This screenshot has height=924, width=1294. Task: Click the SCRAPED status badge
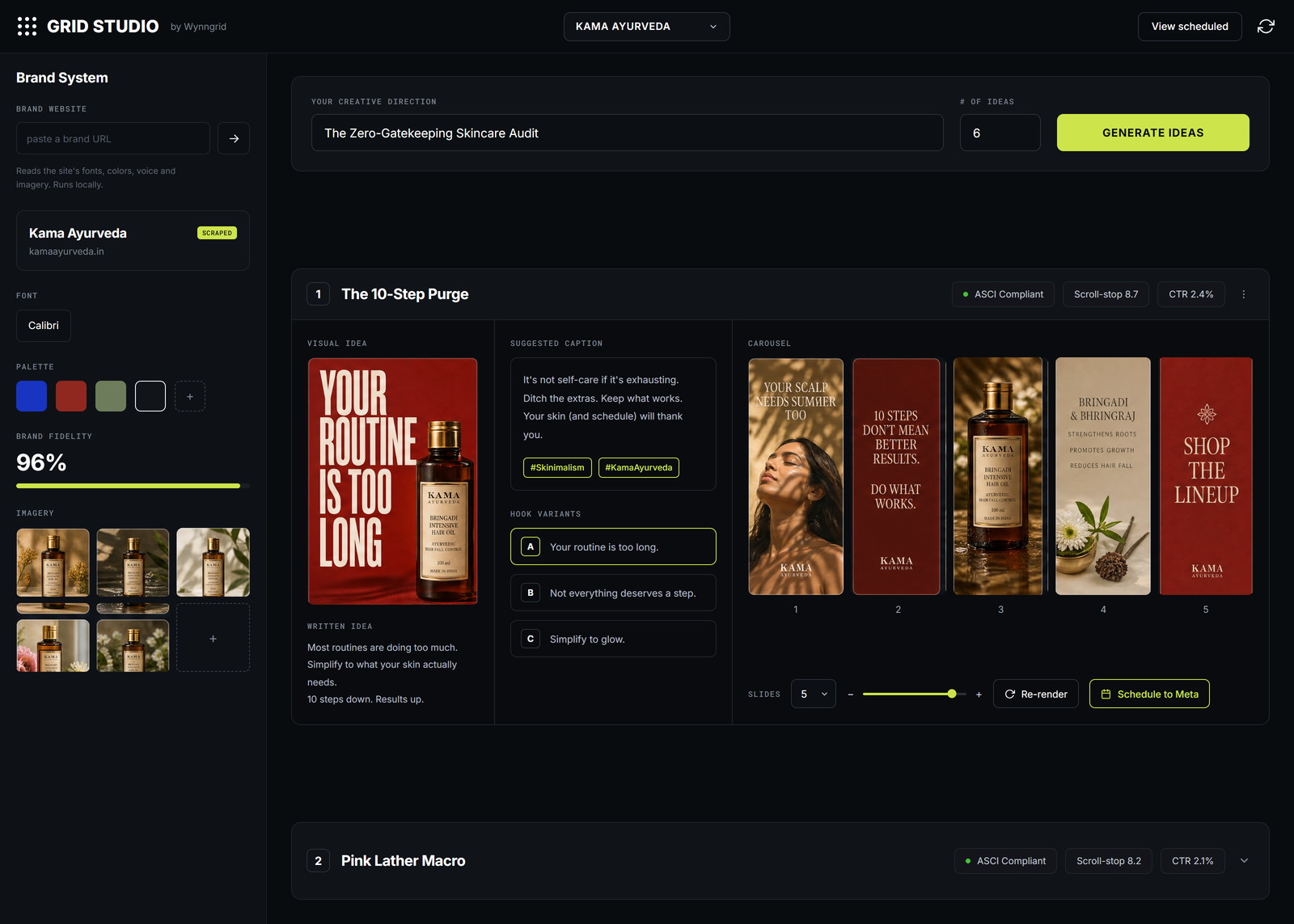[217, 233]
